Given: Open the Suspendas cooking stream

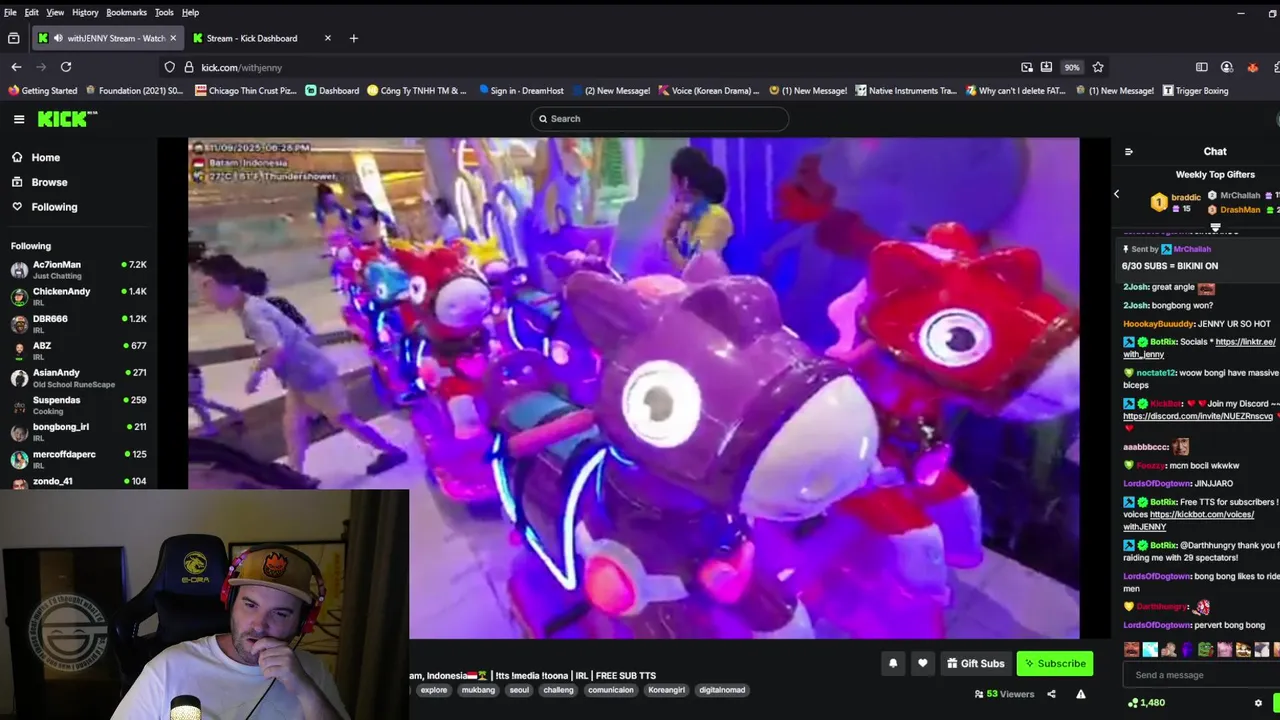Looking at the screenshot, I should pos(78,404).
